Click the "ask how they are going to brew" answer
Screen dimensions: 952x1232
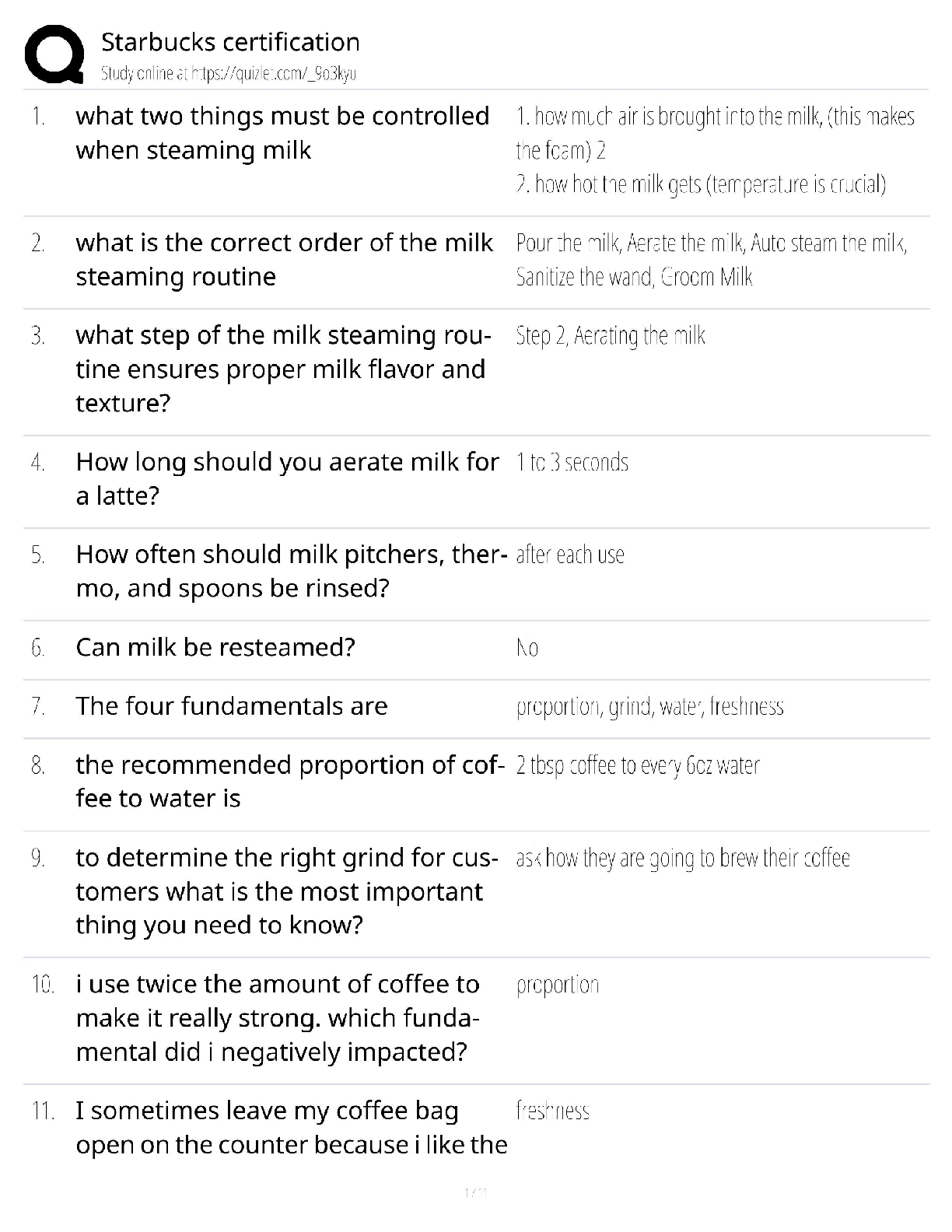[x=683, y=859]
